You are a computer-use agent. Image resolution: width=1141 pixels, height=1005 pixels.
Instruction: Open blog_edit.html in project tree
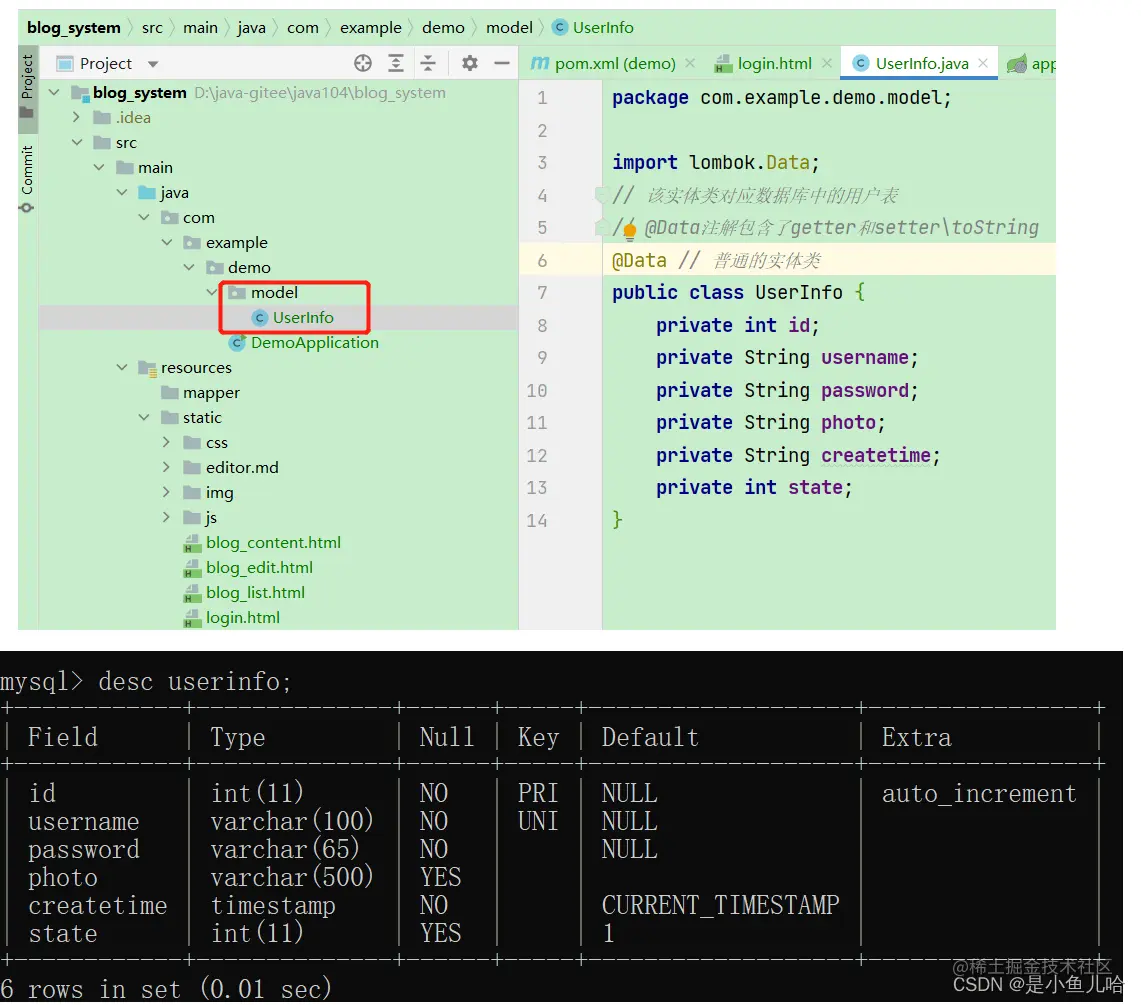click(x=259, y=568)
